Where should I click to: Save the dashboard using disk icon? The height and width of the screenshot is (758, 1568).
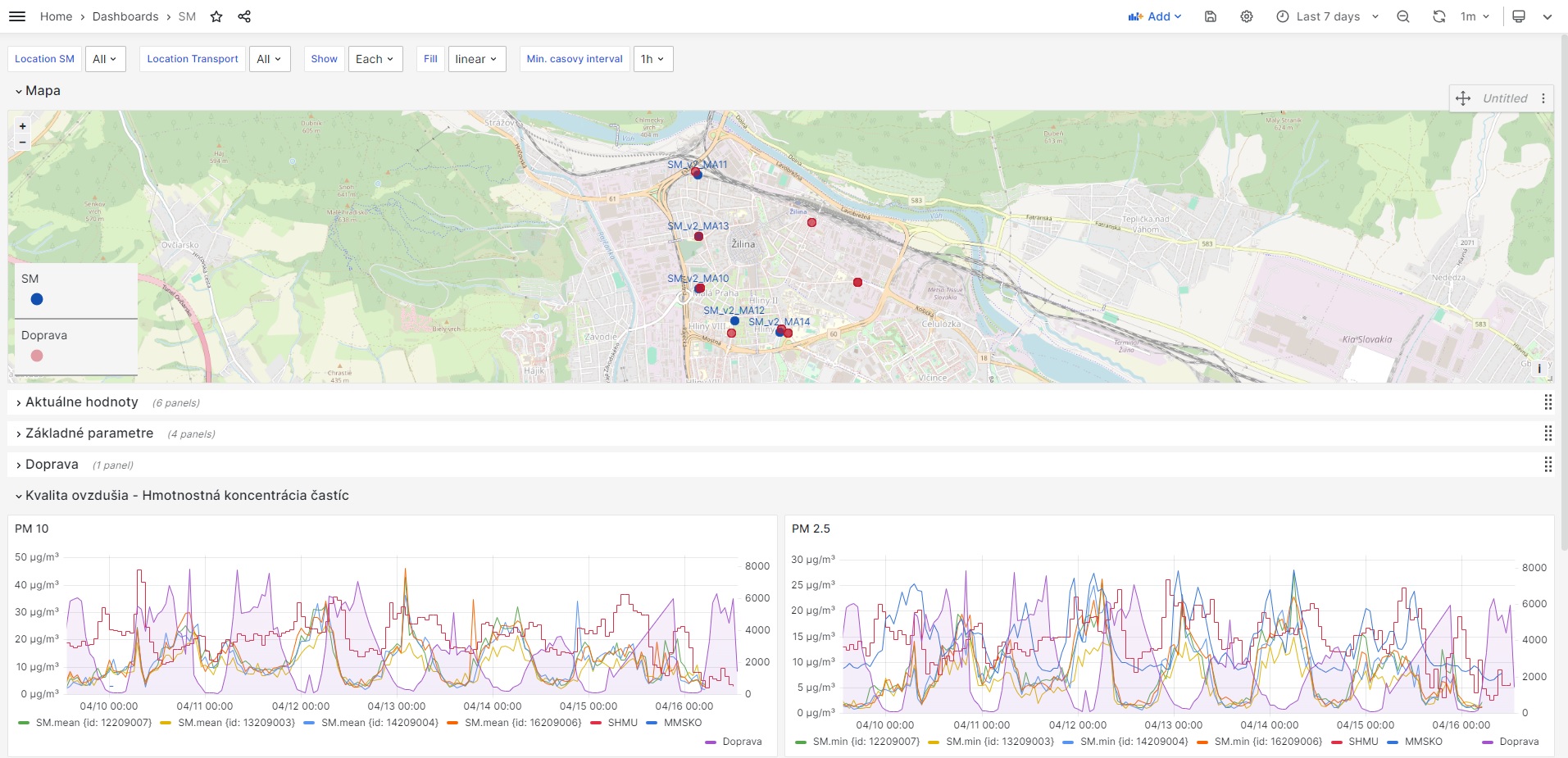pyautogui.click(x=1211, y=16)
